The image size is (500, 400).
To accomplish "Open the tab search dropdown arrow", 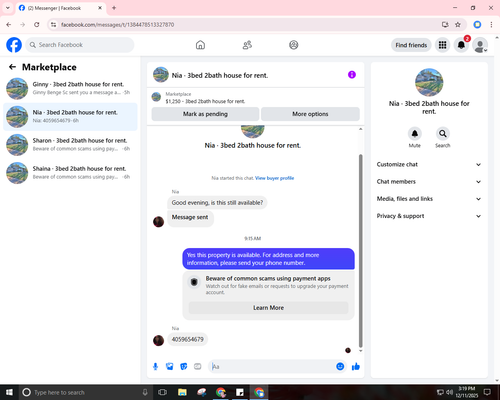I will [8, 8].
